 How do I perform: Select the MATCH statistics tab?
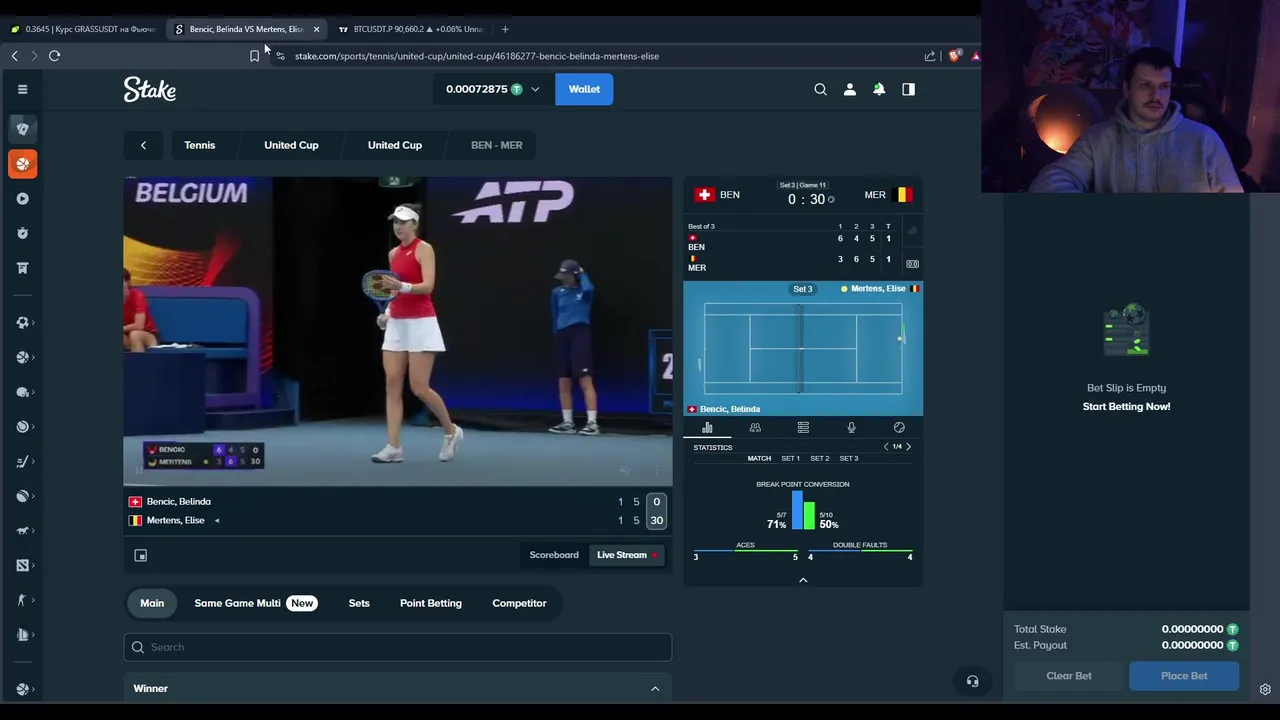[759, 459]
